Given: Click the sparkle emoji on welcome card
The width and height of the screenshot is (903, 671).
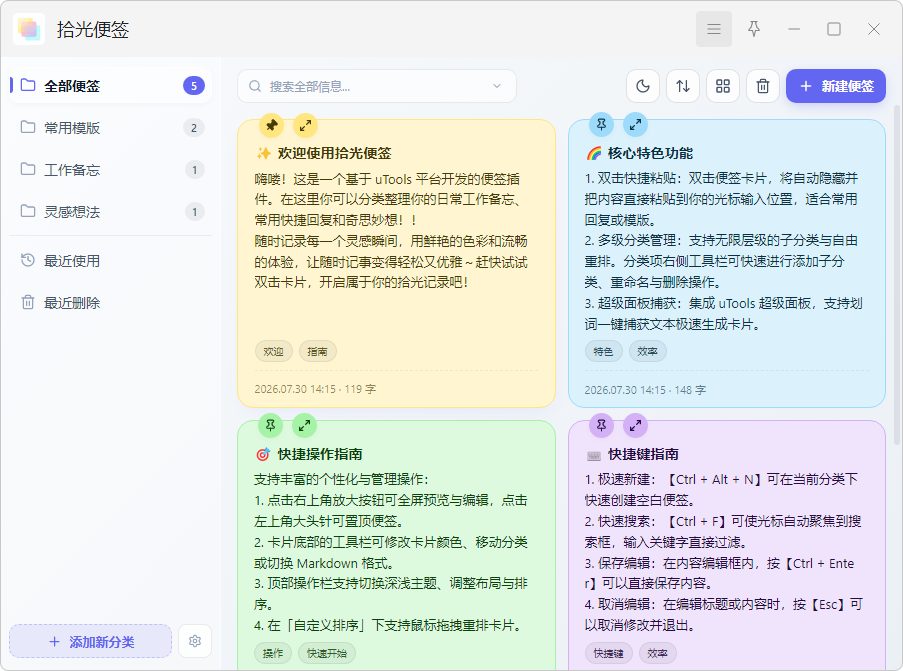Looking at the screenshot, I should (263, 153).
